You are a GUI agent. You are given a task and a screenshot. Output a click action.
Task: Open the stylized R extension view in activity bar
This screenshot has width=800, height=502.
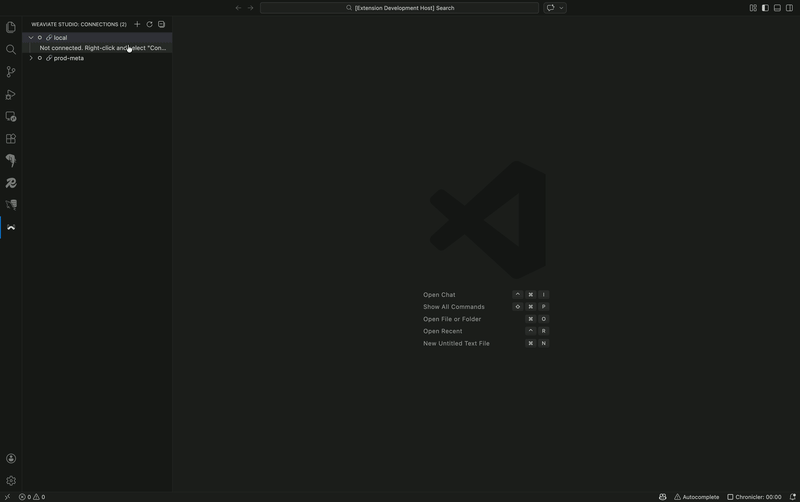click(11, 183)
